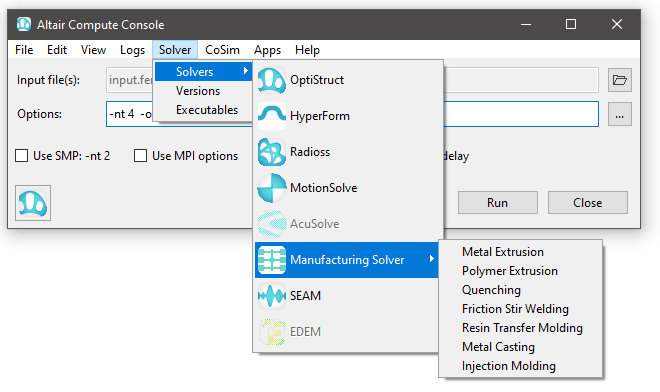The height and width of the screenshot is (392, 660).
Task: Expand the Solvers submenu arrow
Action: coord(246,71)
